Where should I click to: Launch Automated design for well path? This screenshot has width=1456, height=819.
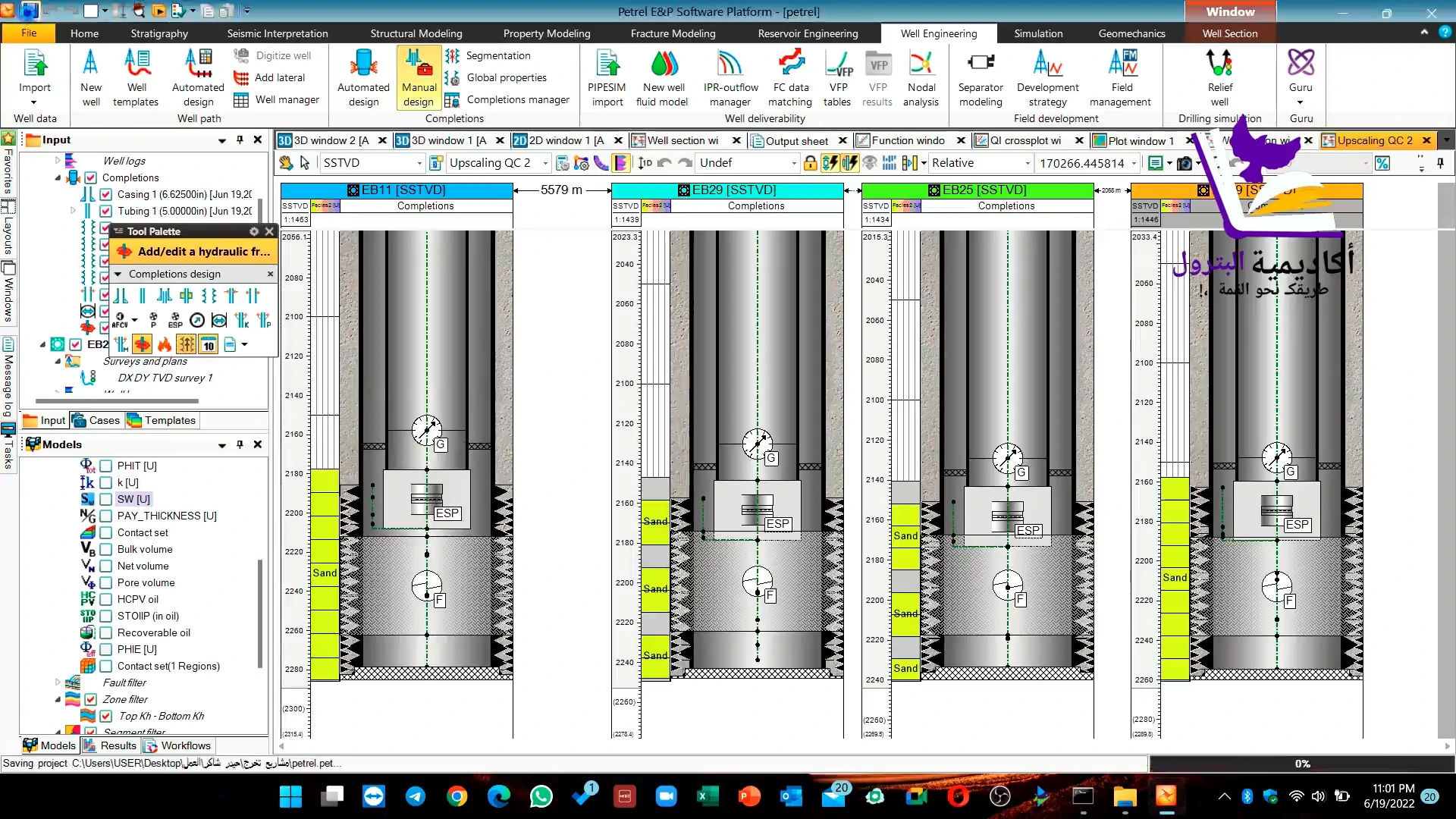(x=198, y=78)
